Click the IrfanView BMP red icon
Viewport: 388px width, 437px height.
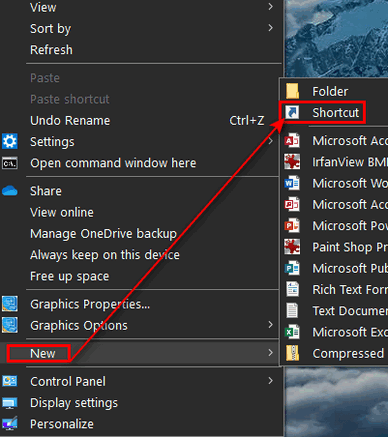[292, 162]
